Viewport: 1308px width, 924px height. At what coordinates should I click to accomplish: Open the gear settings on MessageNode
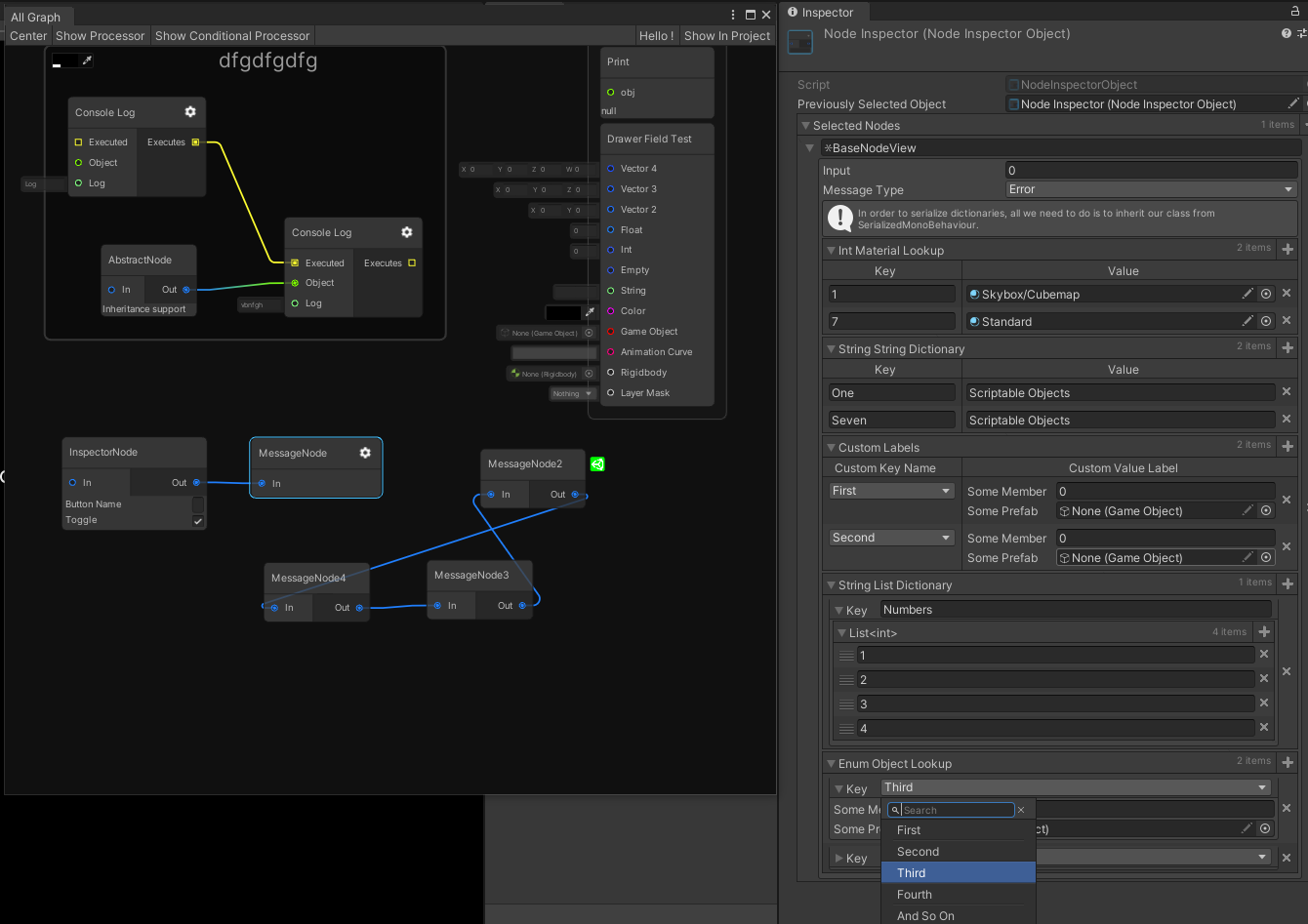[x=365, y=452]
